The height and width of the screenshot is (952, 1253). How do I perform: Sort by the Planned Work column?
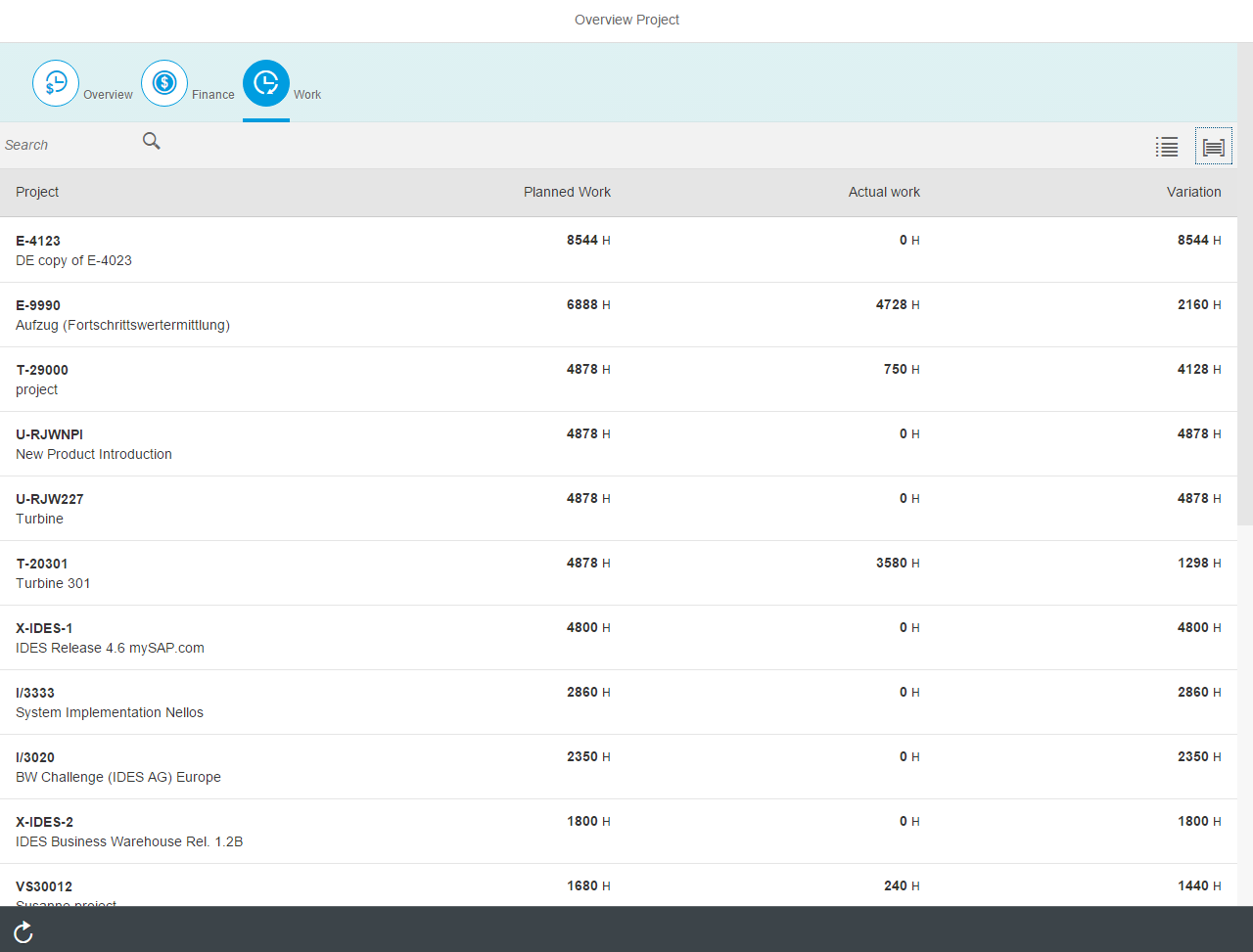(567, 192)
